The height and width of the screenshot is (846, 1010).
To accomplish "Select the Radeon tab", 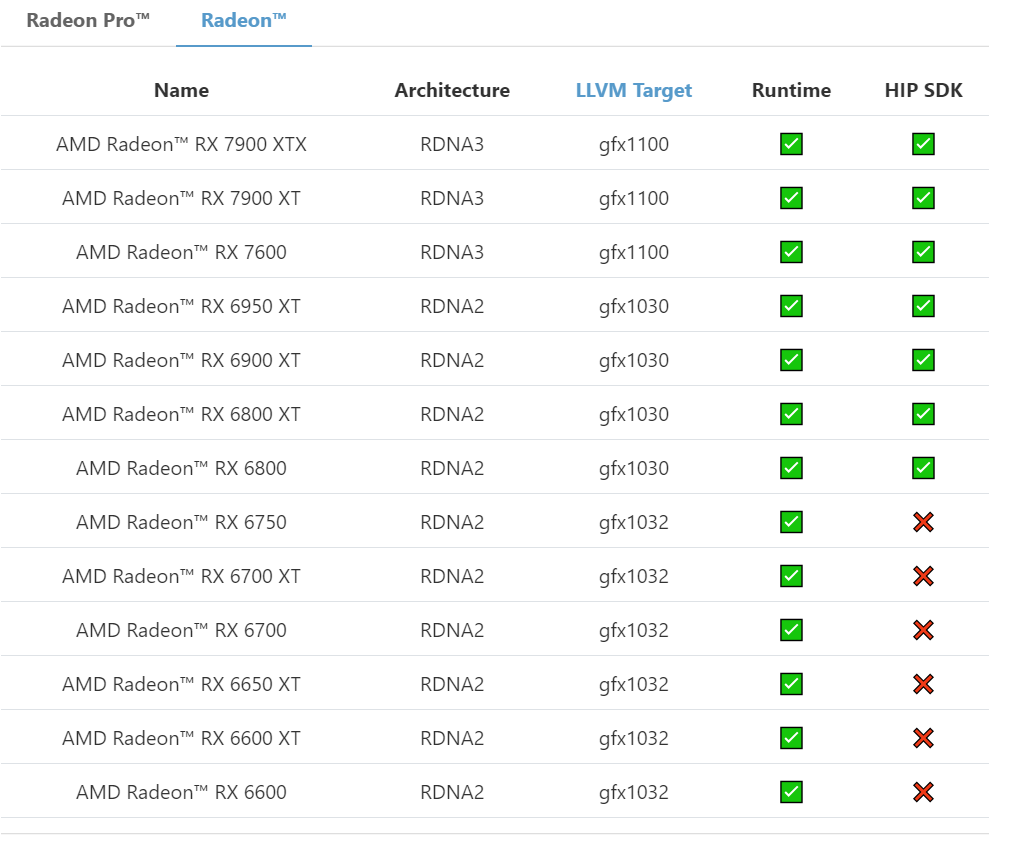I will (x=244, y=21).
